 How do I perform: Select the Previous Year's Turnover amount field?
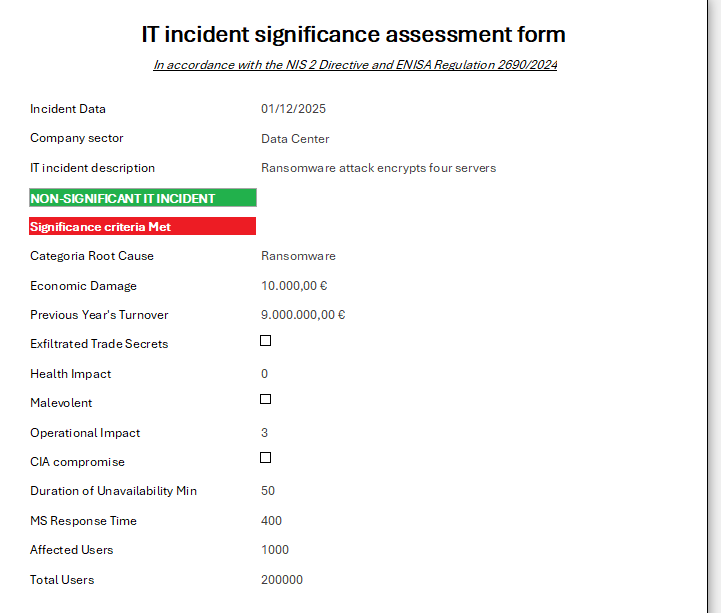[303, 315]
